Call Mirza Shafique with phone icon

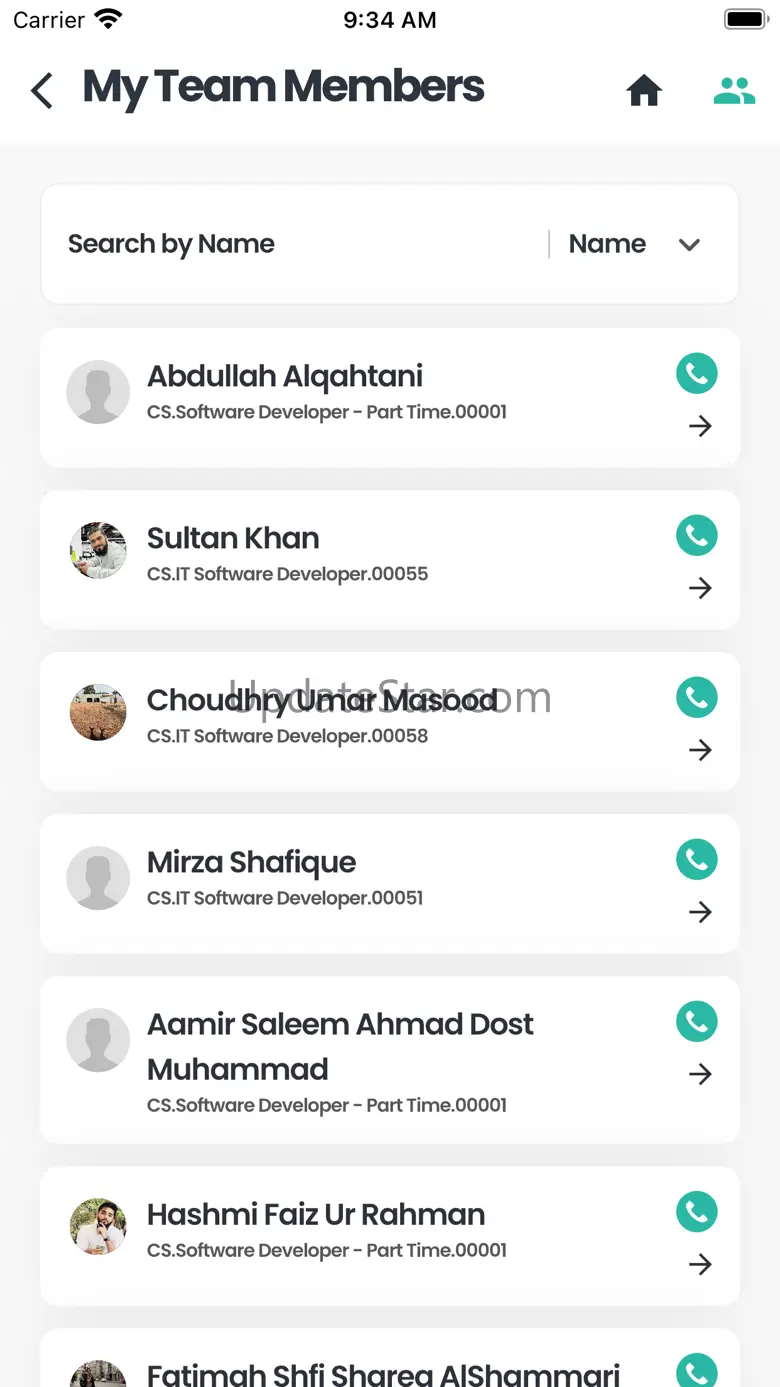point(697,860)
